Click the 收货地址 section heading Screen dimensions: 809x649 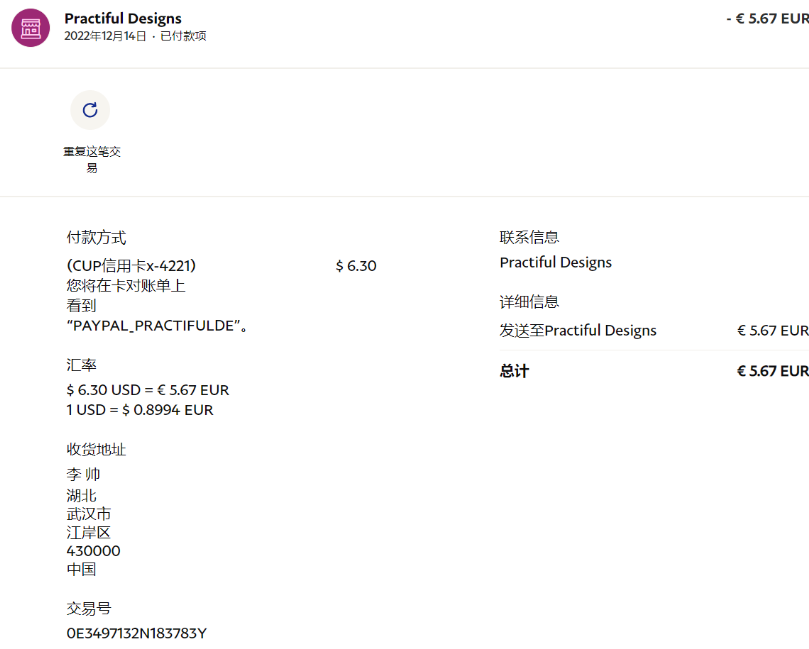96,449
